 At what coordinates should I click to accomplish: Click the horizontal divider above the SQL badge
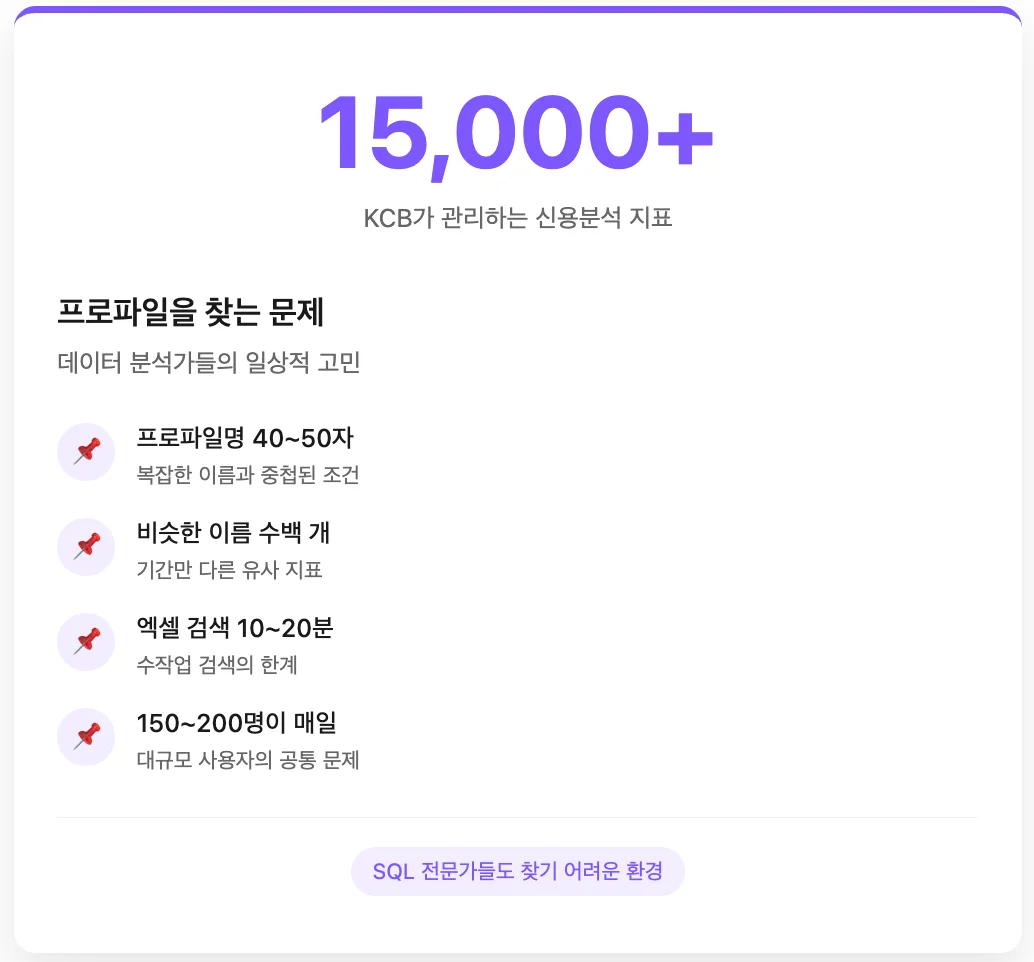coord(517,818)
